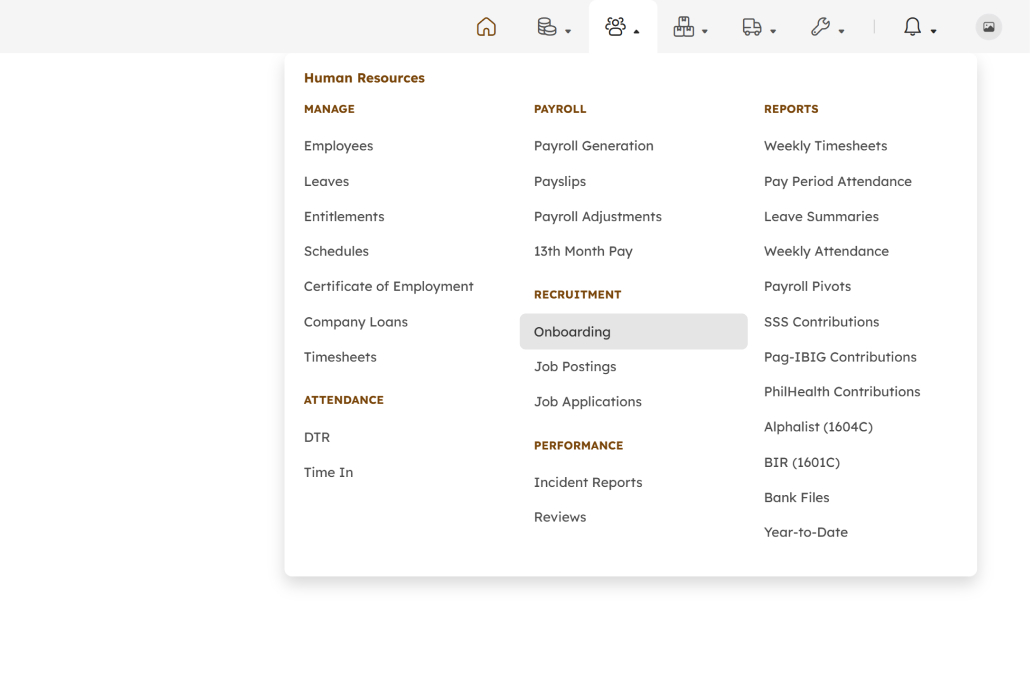Open Job Postings

point(575,367)
